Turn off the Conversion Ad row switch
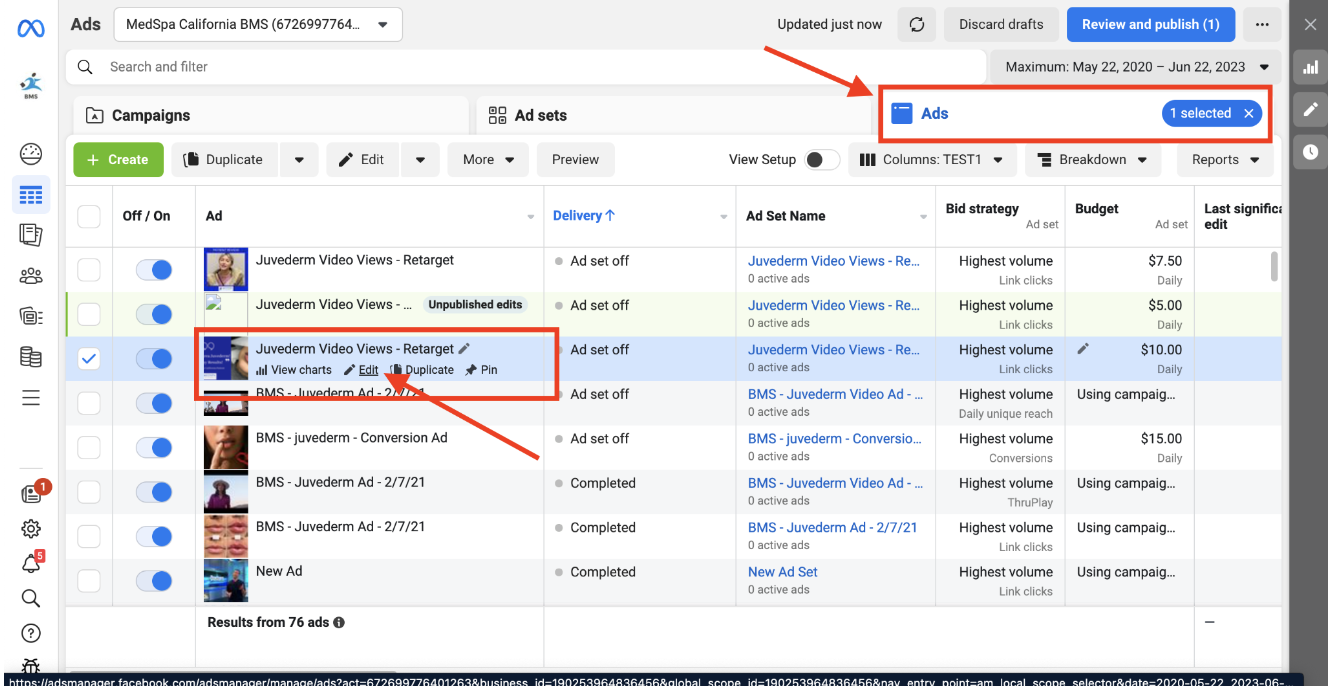Viewport: 1328px width, 686px height. pos(154,448)
